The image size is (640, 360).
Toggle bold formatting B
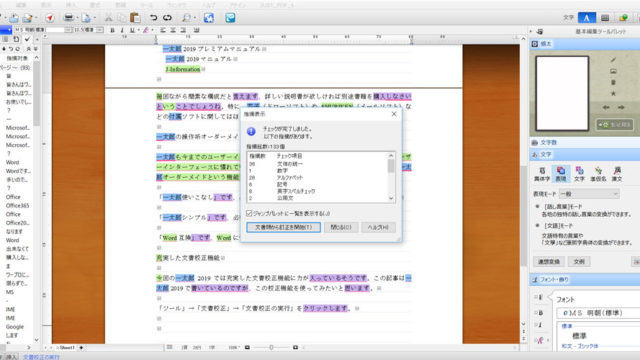(113, 30)
